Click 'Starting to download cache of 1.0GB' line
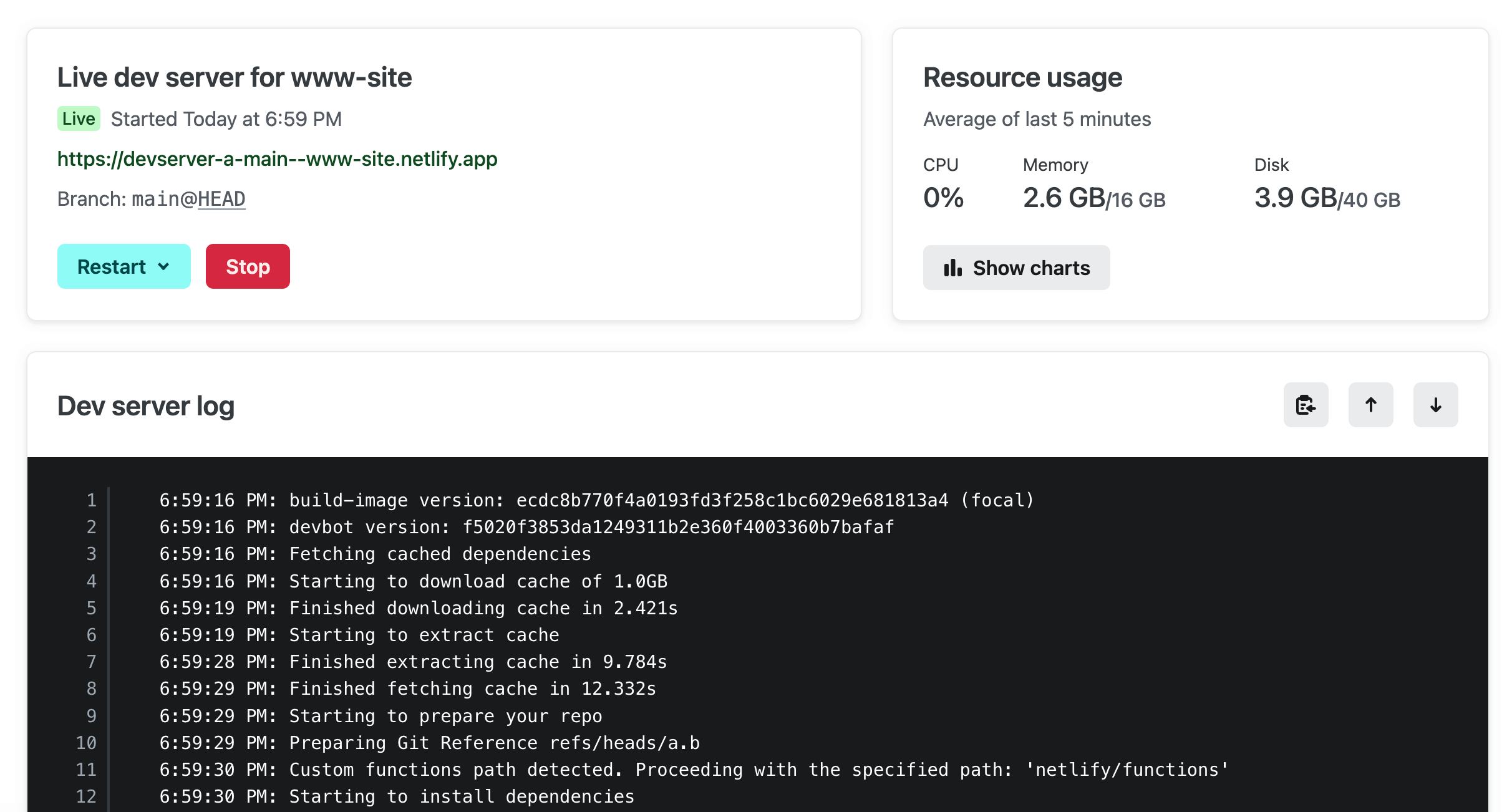The width and height of the screenshot is (1512, 812). tap(413, 581)
